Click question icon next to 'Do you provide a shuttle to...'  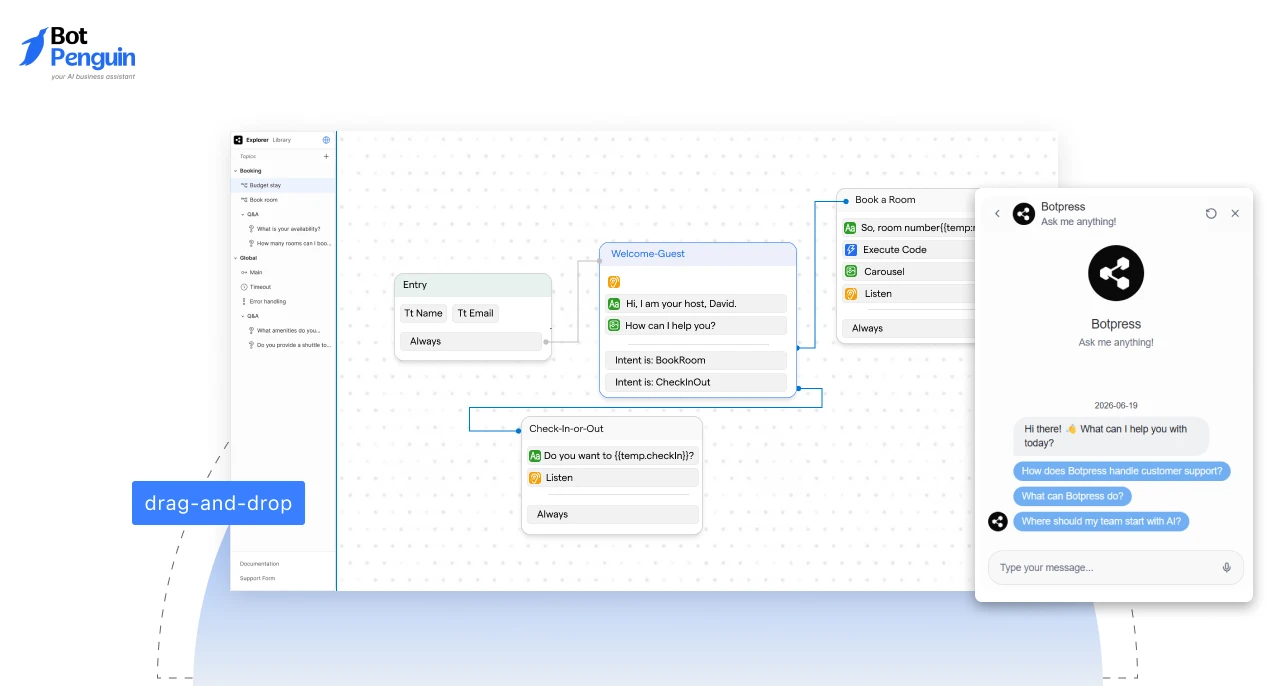tap(251, 345)
